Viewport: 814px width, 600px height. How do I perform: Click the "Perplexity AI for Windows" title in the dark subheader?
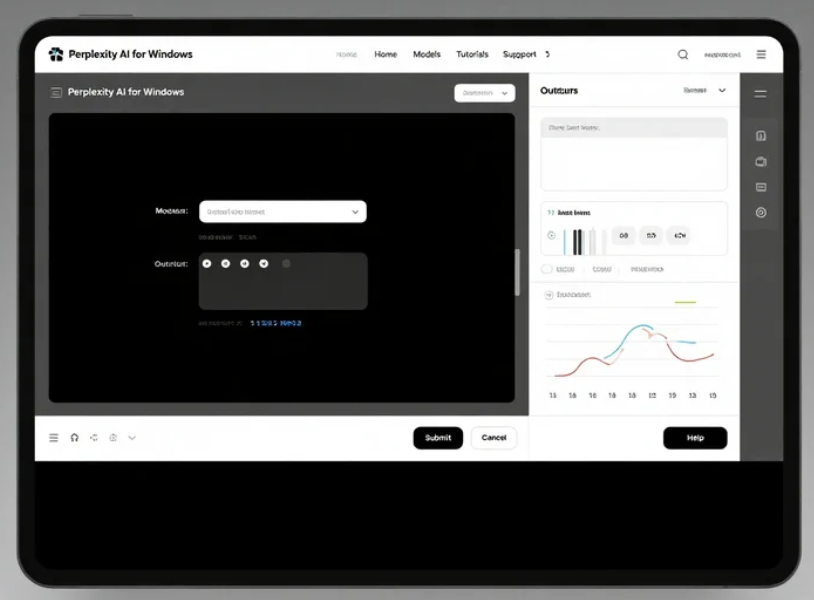click(x=126, y=92)
